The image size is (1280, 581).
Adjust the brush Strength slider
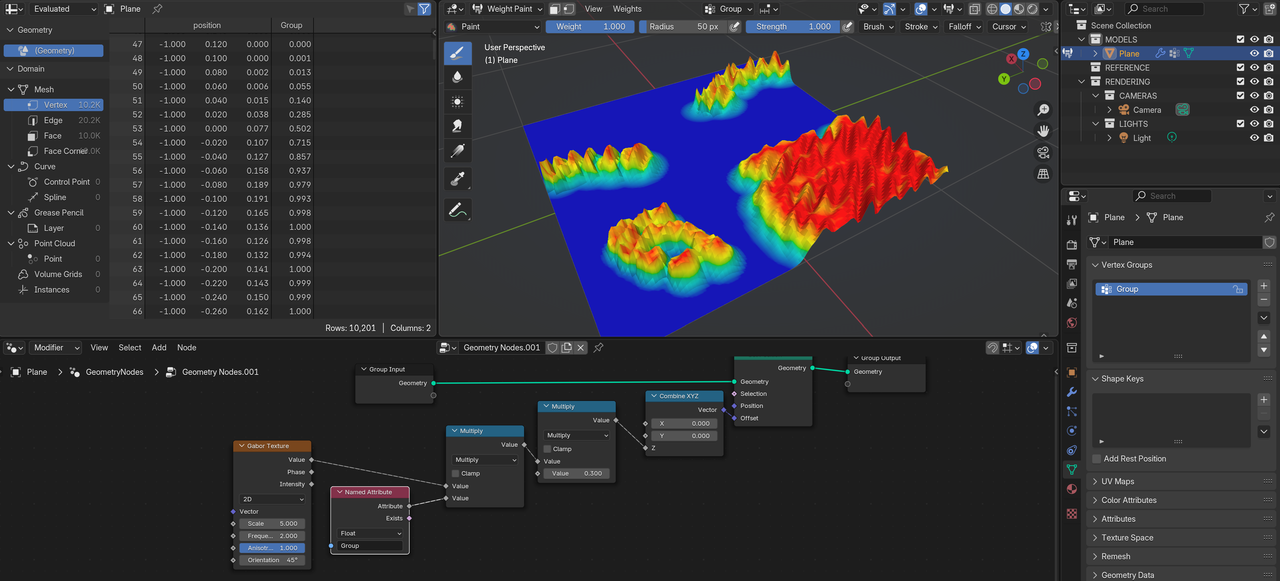(x=790, y=27)
